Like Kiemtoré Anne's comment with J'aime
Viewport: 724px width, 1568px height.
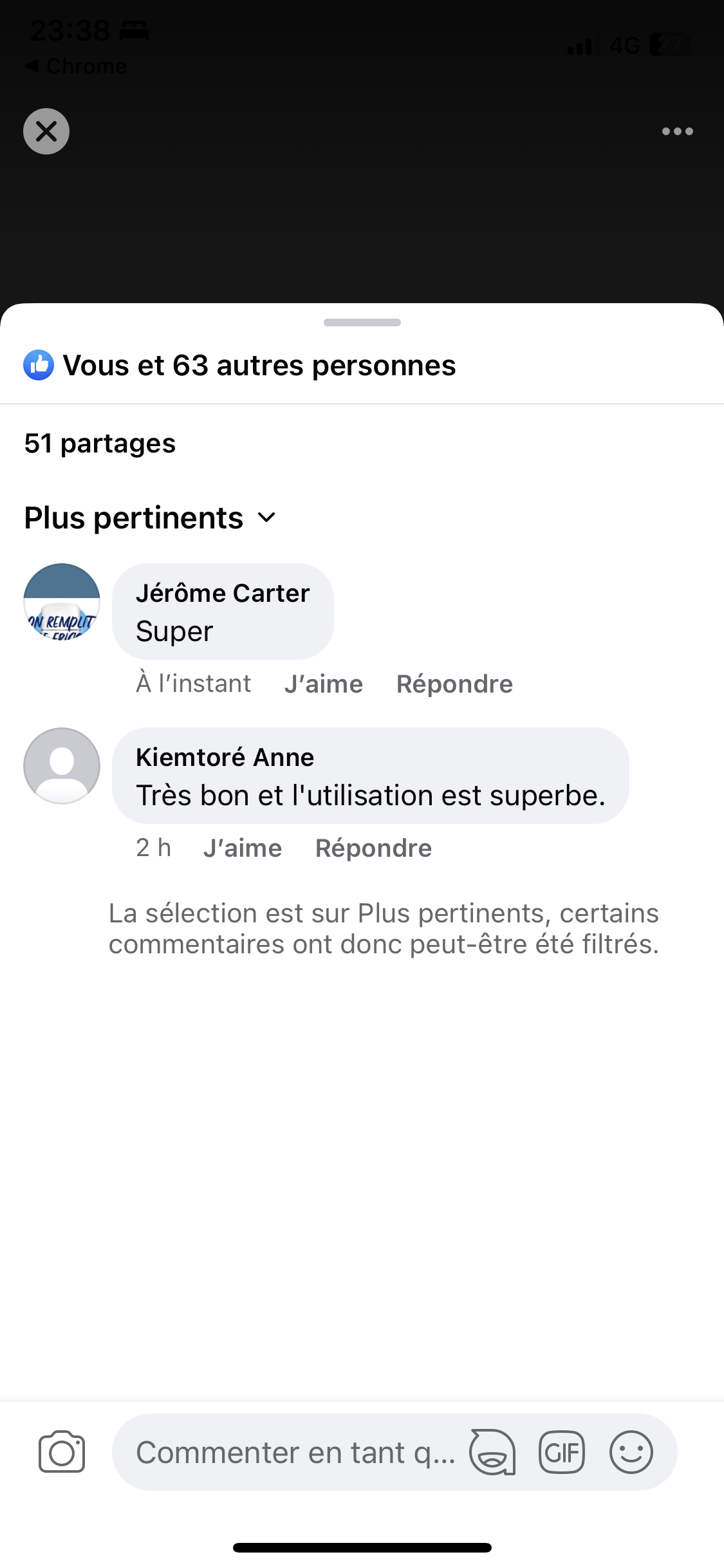(243, 848)
